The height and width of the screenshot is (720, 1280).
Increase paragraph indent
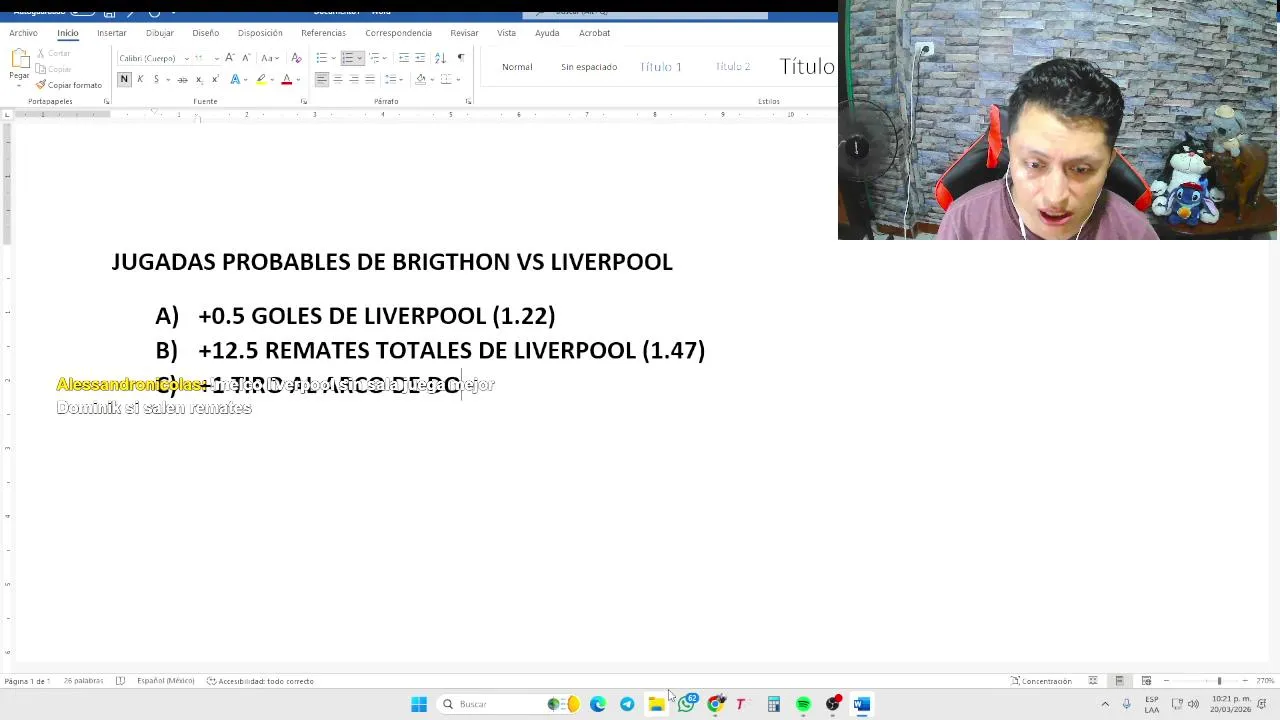420,58
